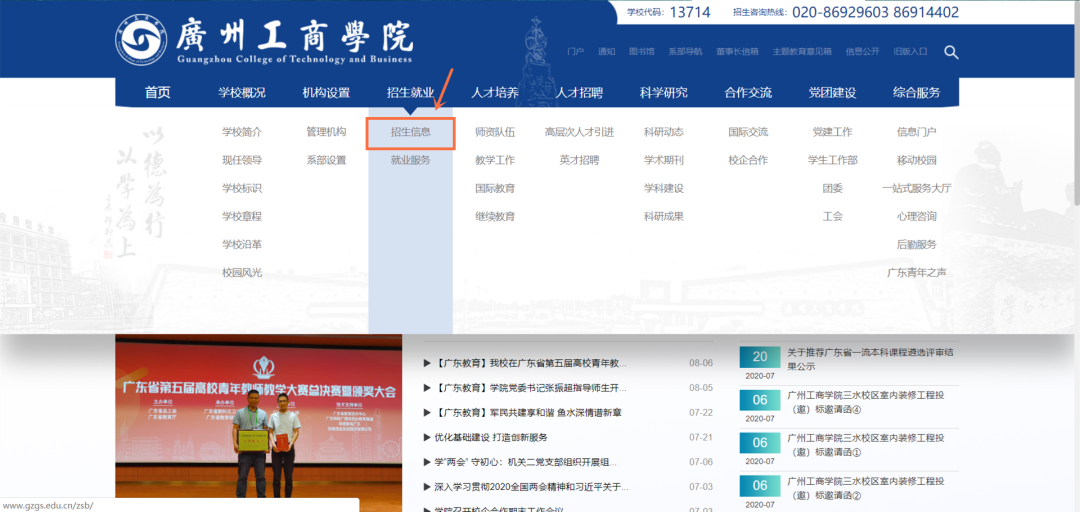Open 心理咨询

tap(916, 216)
